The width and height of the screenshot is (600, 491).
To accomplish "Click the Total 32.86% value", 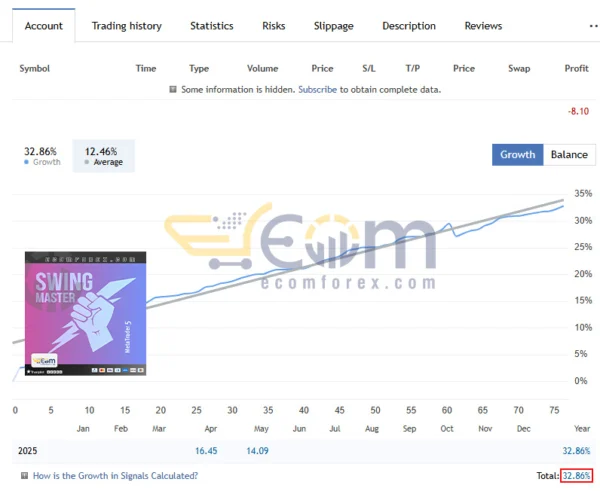I will (x=576, y=476).
